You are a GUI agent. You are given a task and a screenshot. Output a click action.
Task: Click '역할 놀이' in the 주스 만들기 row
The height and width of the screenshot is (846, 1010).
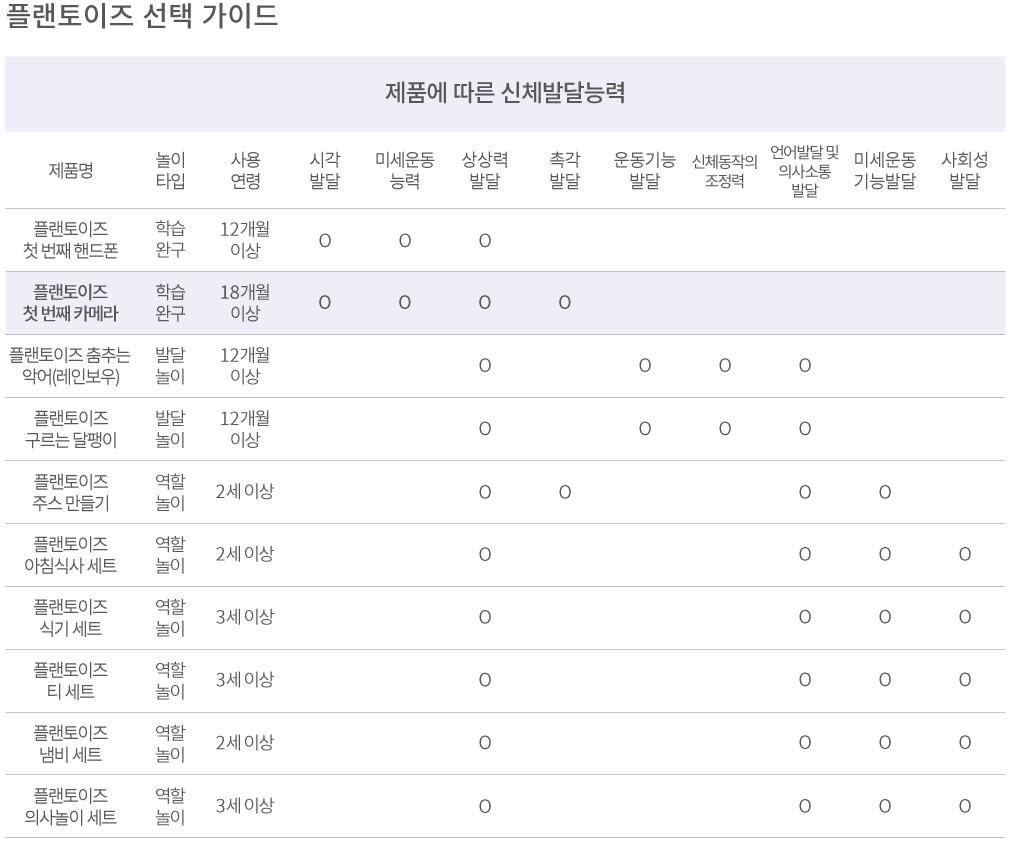tap(171, 492)
